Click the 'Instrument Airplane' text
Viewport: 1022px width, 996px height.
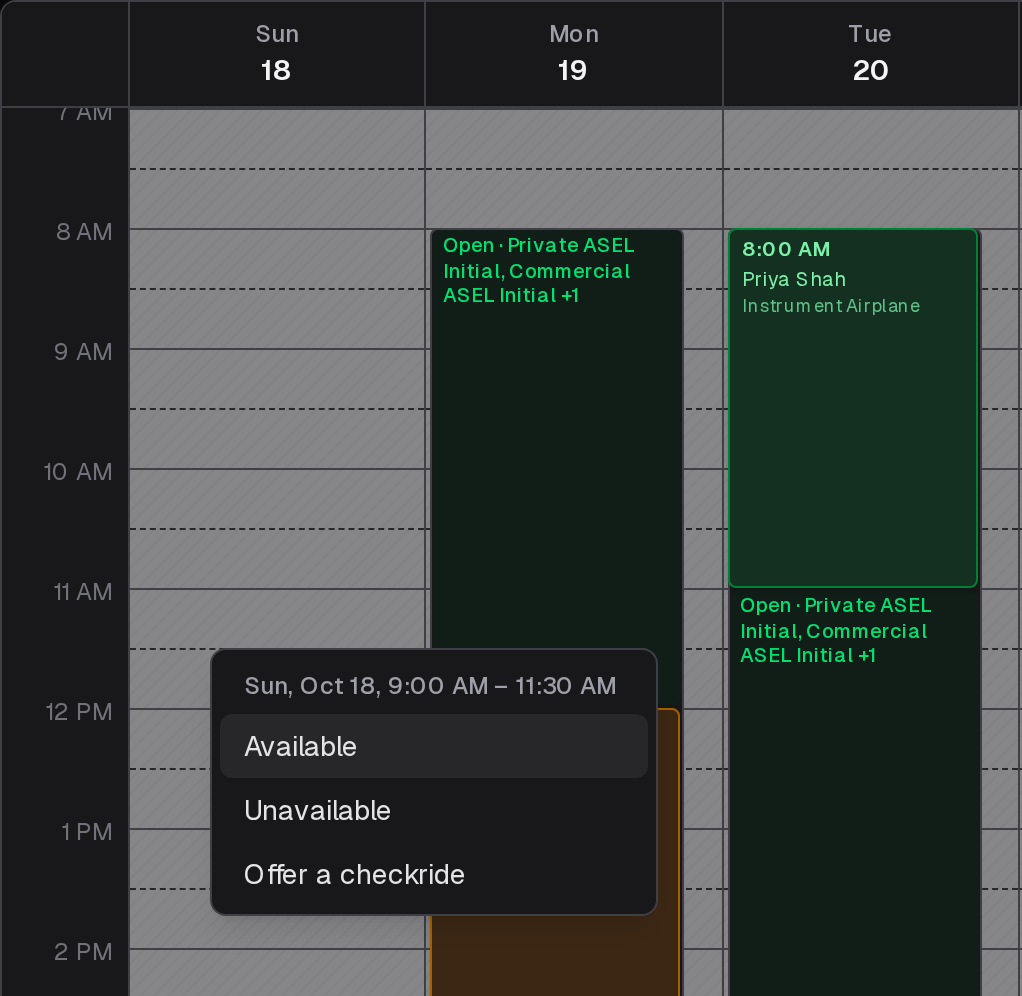tap(831, 306)
